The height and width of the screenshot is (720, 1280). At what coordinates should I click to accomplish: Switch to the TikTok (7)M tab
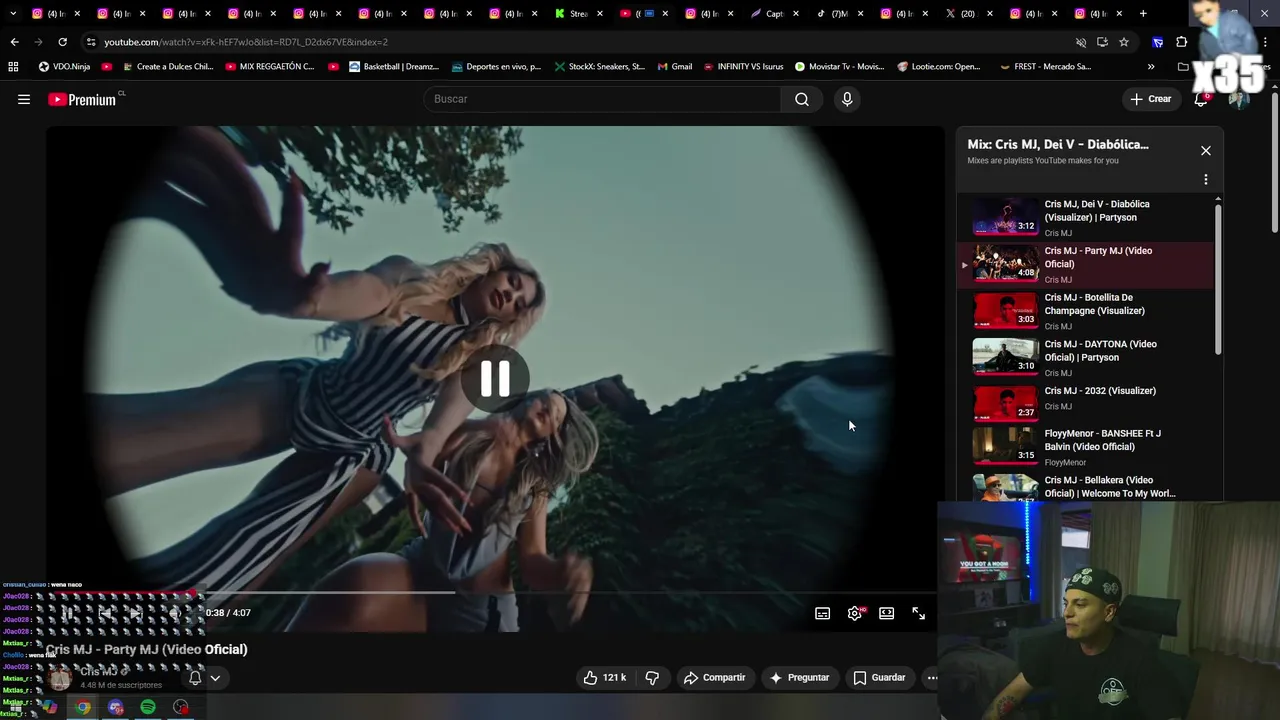[x=840, y=14]
